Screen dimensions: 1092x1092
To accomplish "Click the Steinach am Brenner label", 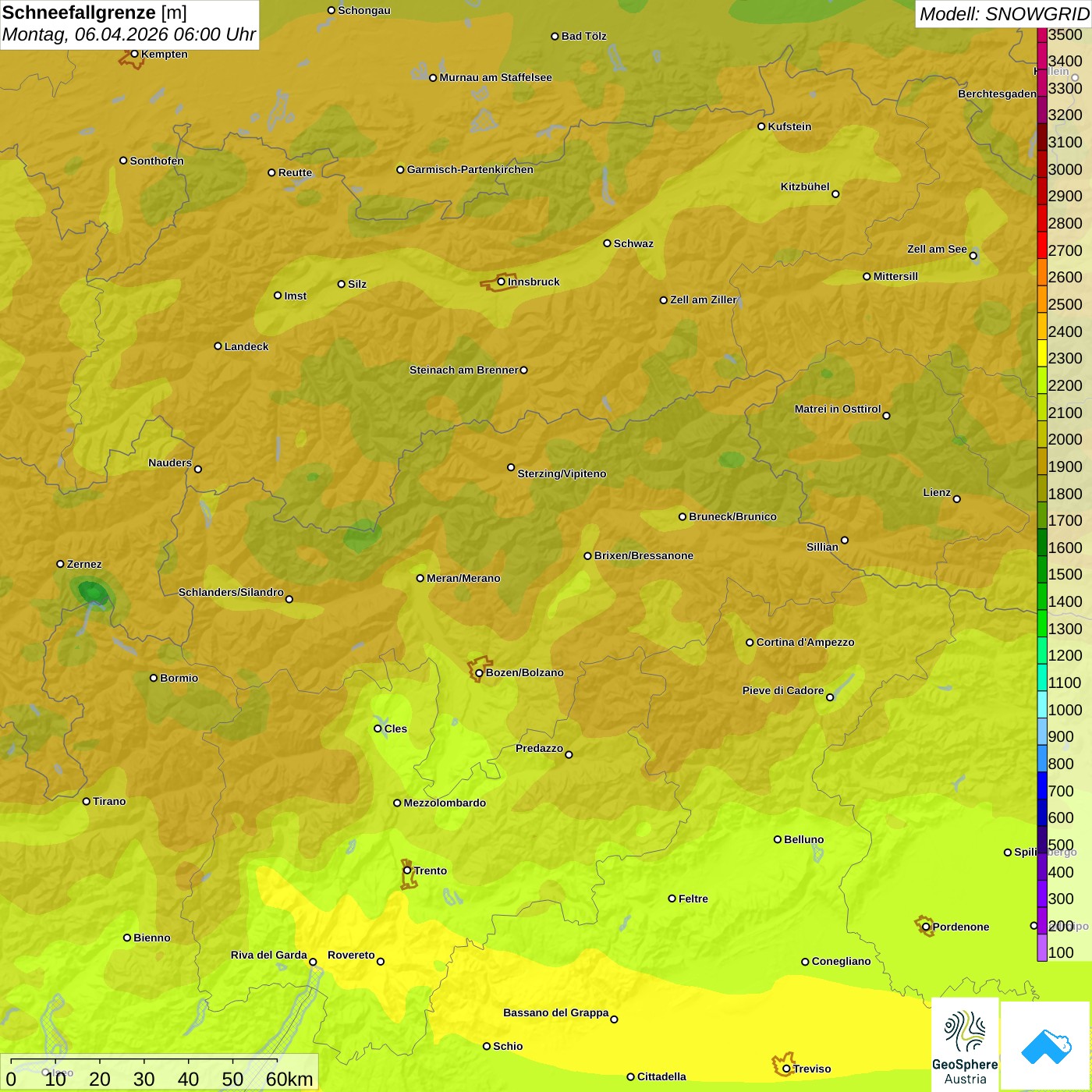I will [x=463, y=370].
